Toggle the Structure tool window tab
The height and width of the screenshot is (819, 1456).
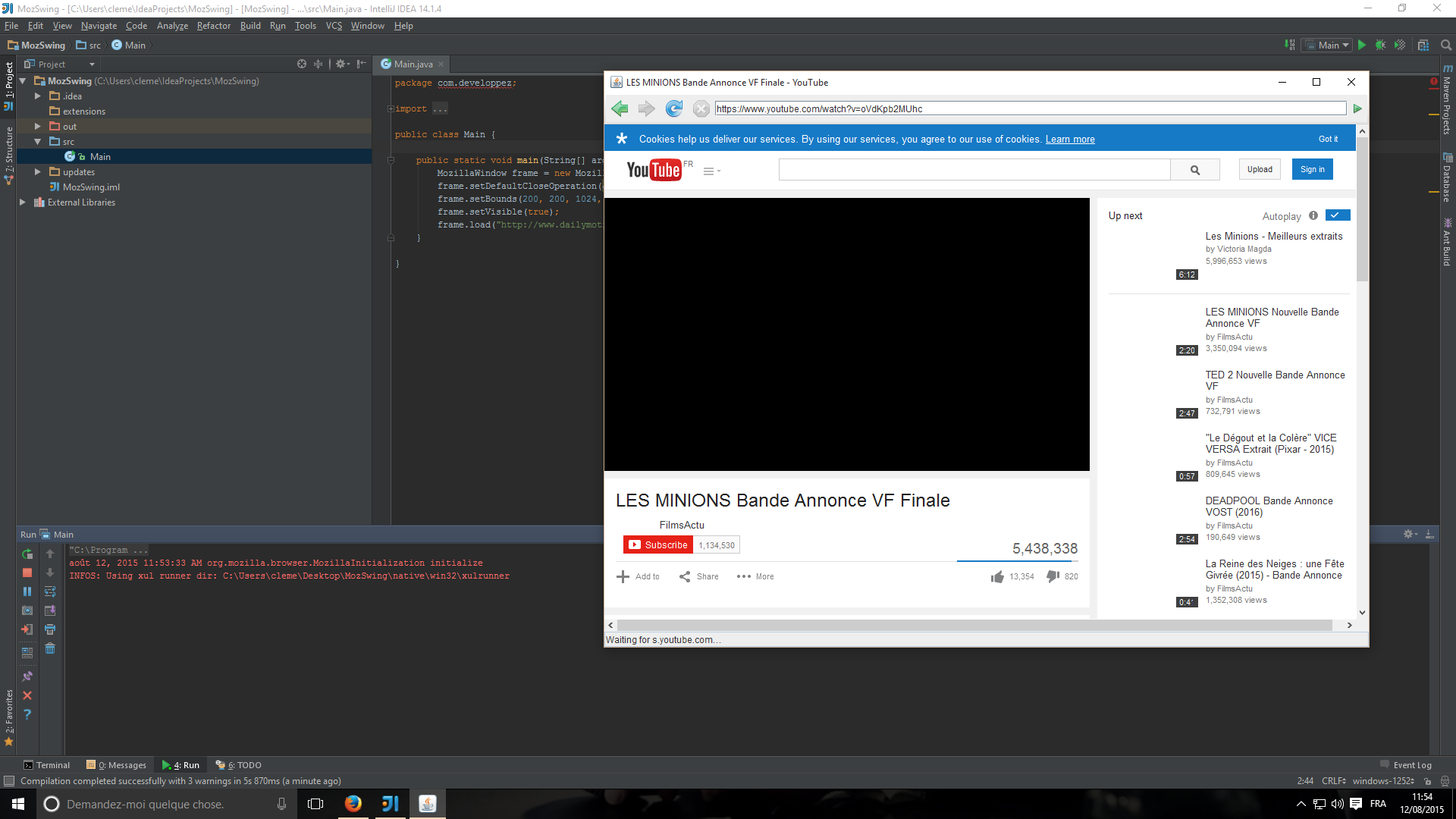(x=8, y=155)
